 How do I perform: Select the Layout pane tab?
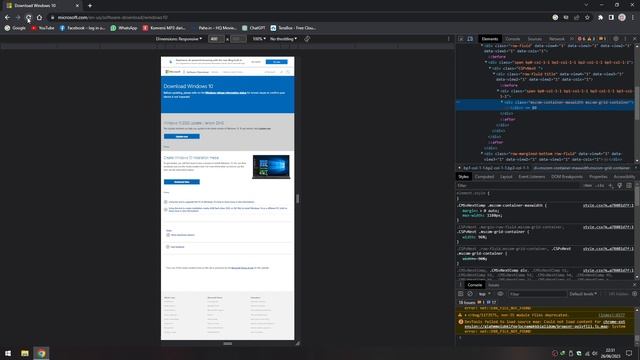point(506,177)
